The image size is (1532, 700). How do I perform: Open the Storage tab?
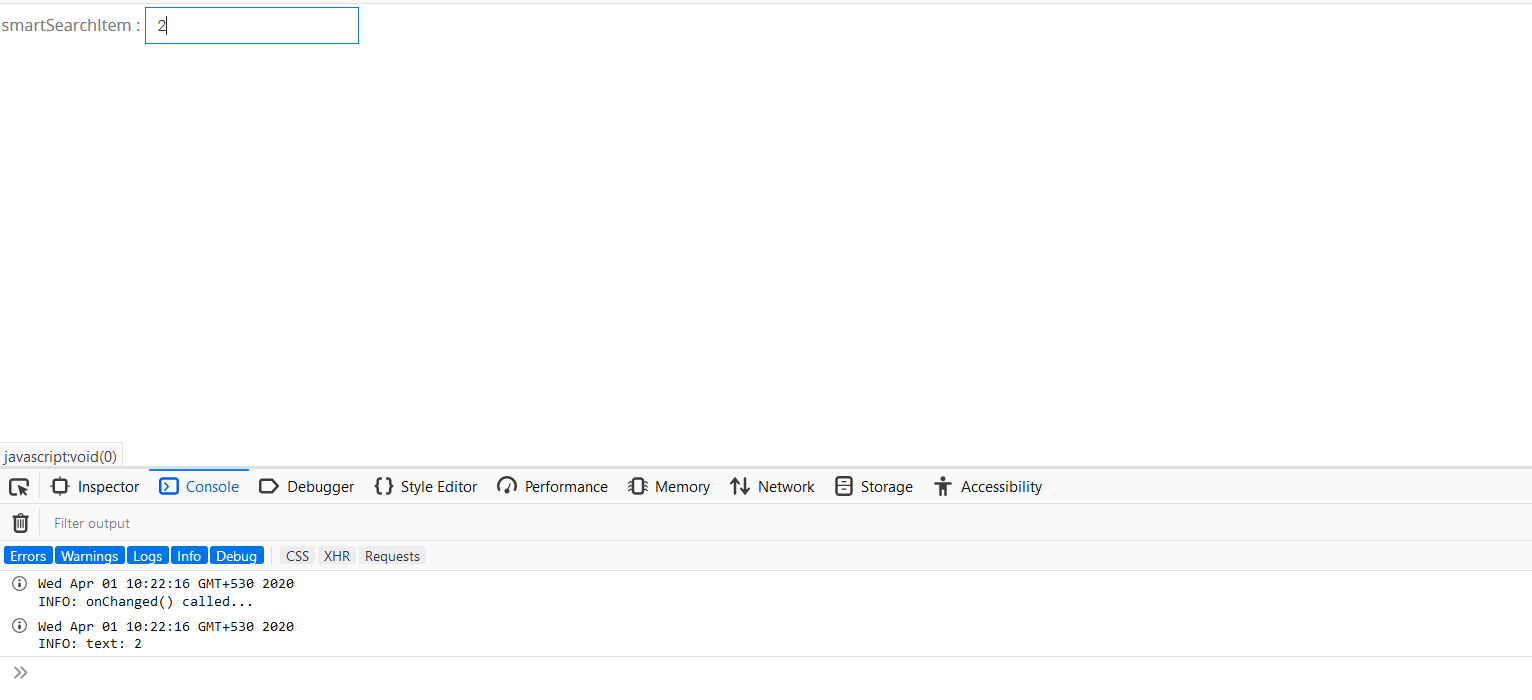tap(874, 487)
